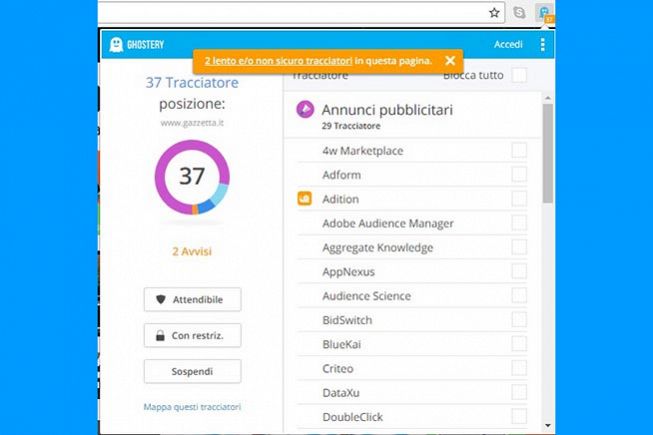Bookmark this page with the star icon
The image size is (653, 435).
click(494, 13)
